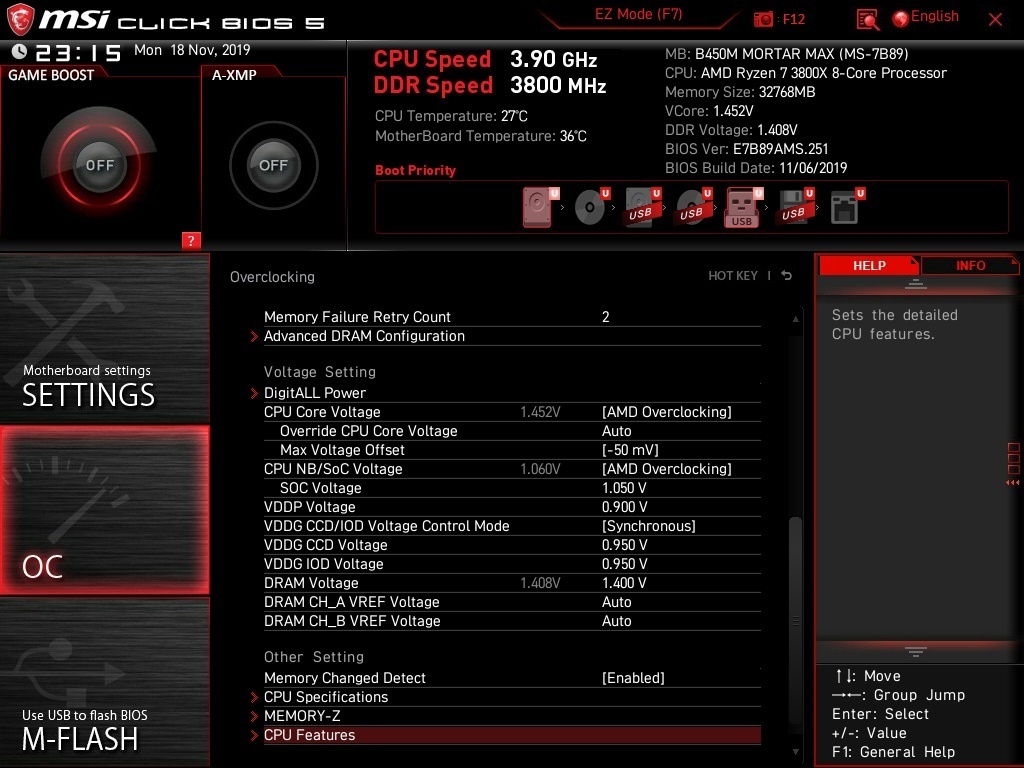
Task: Click the clock icon beside the time
Action: click(20, 52)
